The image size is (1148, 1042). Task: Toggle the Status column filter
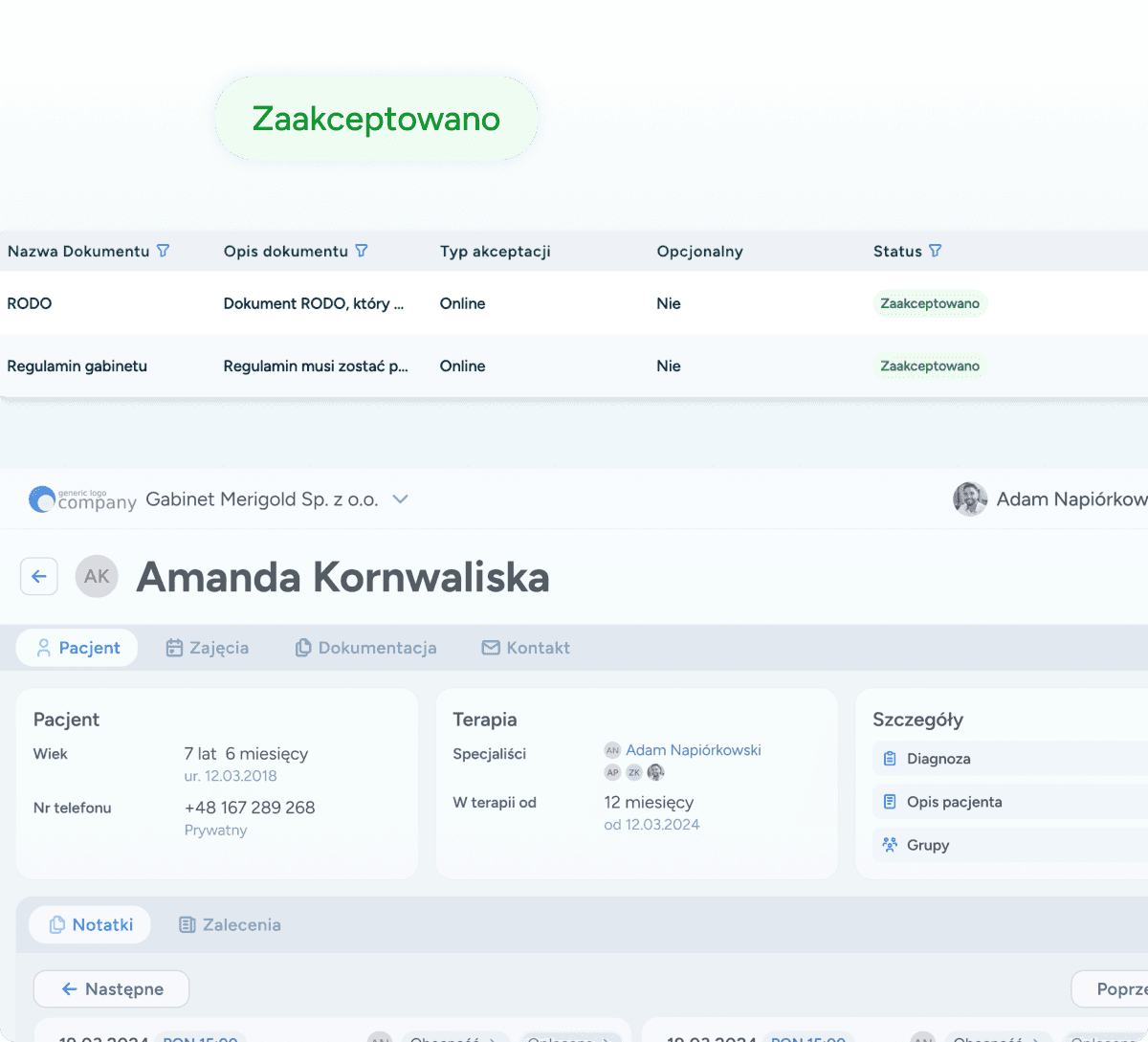(937, 251)
